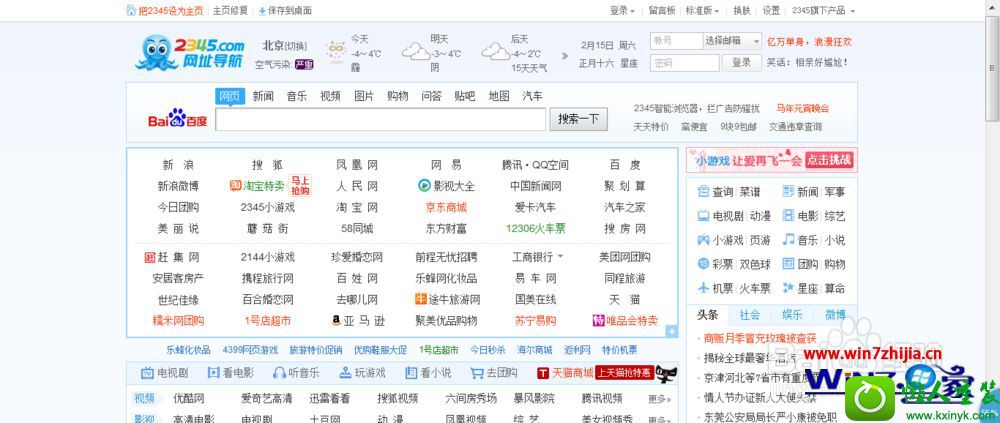Click the TV icon beside 电视剧 tab
This screenshot has height=423, width=1000.
[147, 373]
